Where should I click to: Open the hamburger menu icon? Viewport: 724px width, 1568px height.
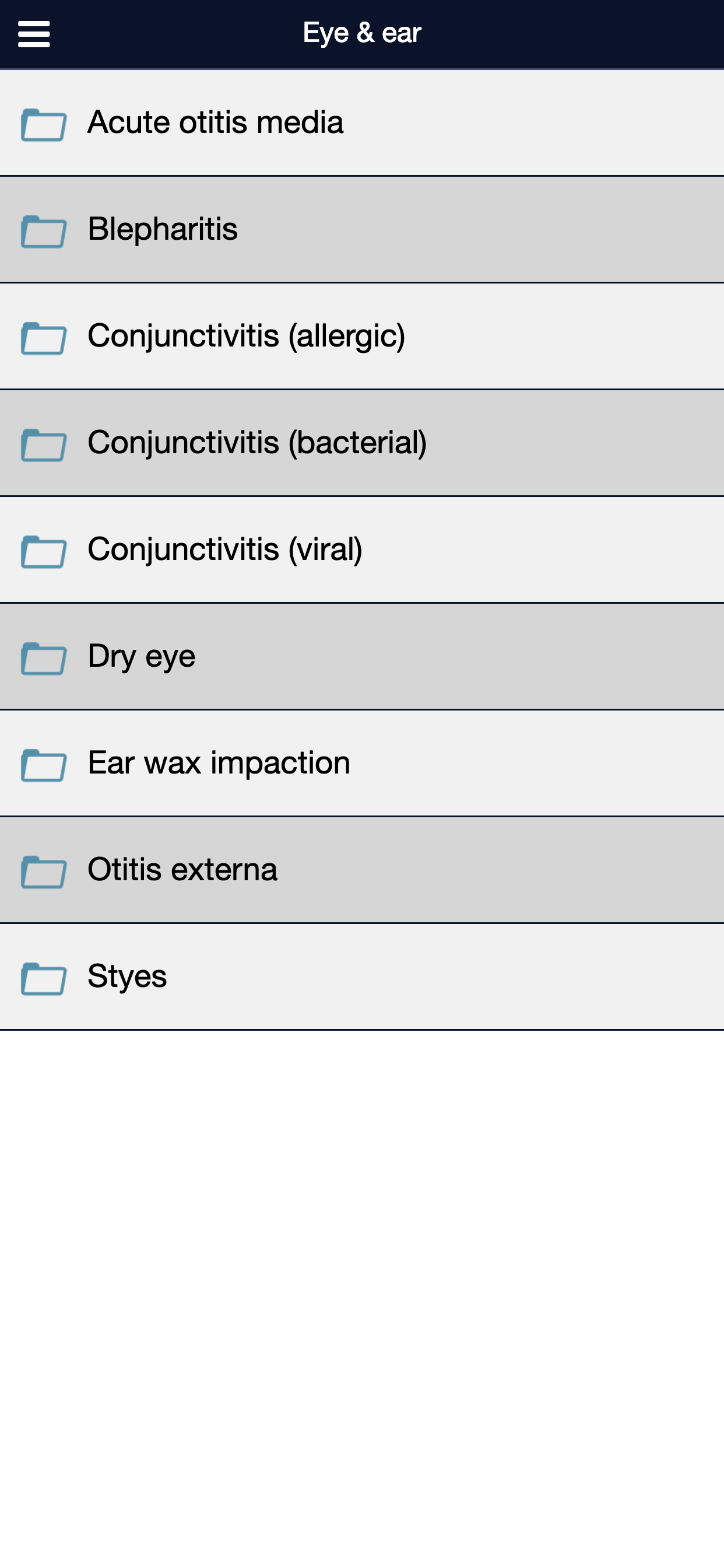point(34,34)
